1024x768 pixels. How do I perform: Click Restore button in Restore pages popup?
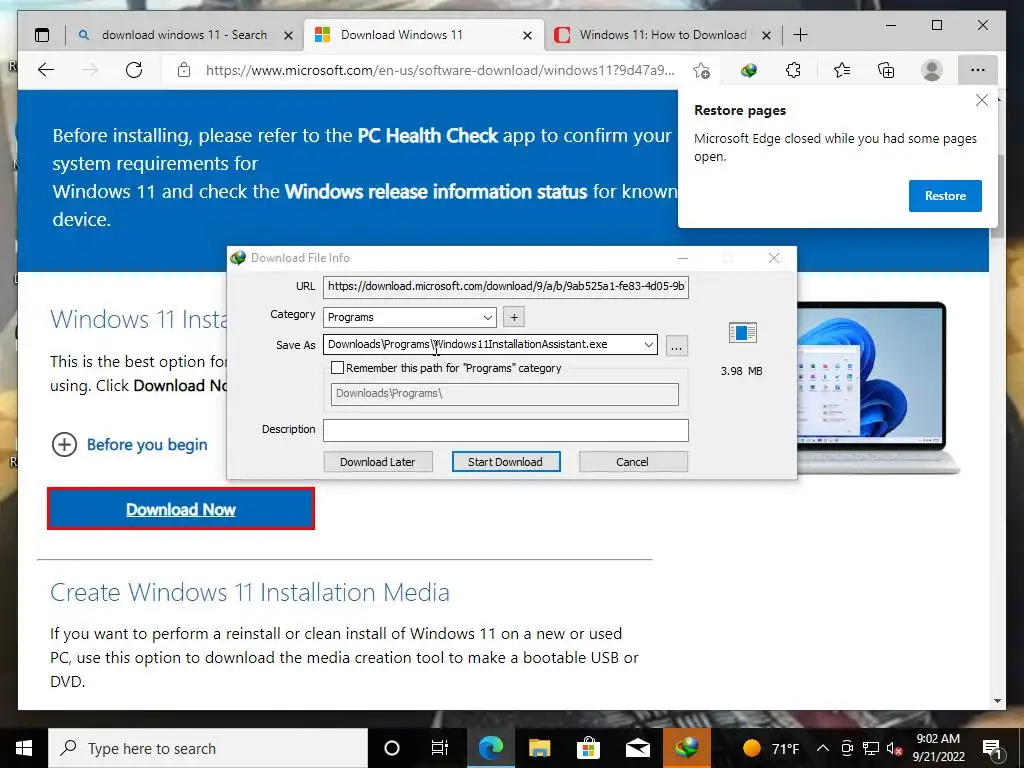pyautogui.click(x=945, y=196)
